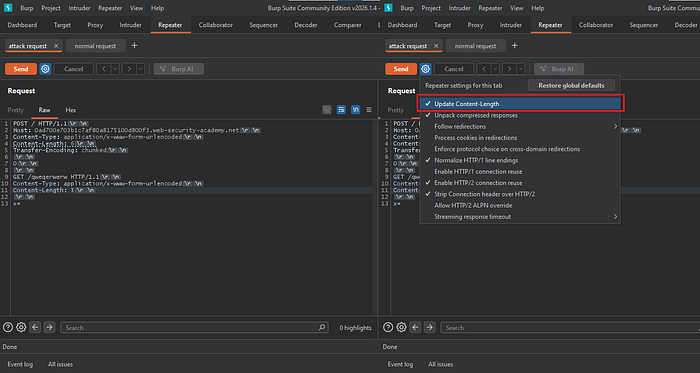Go to previous request in right window history
Viewport: 700px width, 373px height.
click(484, 69)
